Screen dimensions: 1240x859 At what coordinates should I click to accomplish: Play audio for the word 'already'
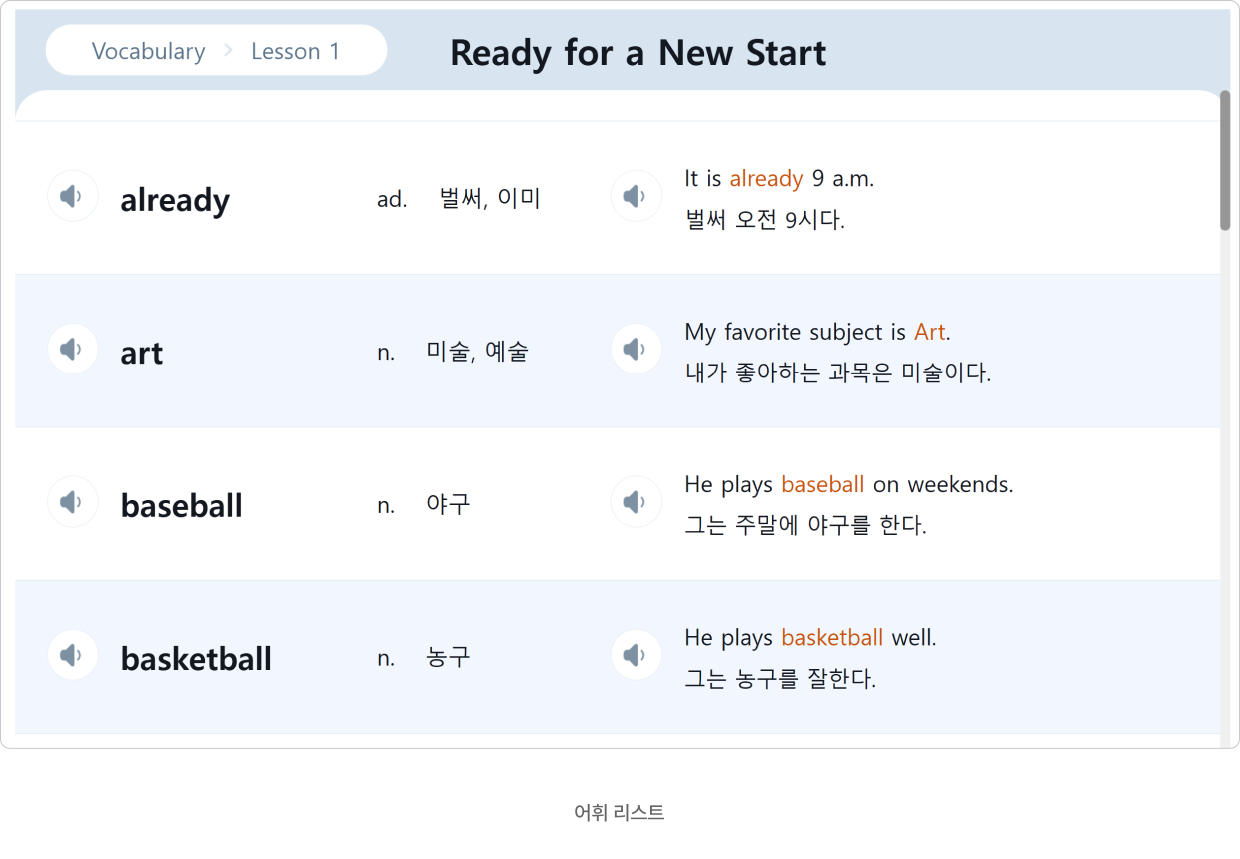coord(72,196)
